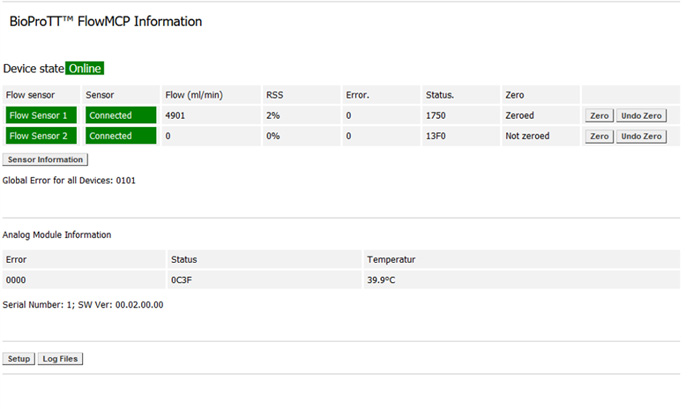The image size is (700, 409).
Task: Open the Log Files
Action: [61, 358]
